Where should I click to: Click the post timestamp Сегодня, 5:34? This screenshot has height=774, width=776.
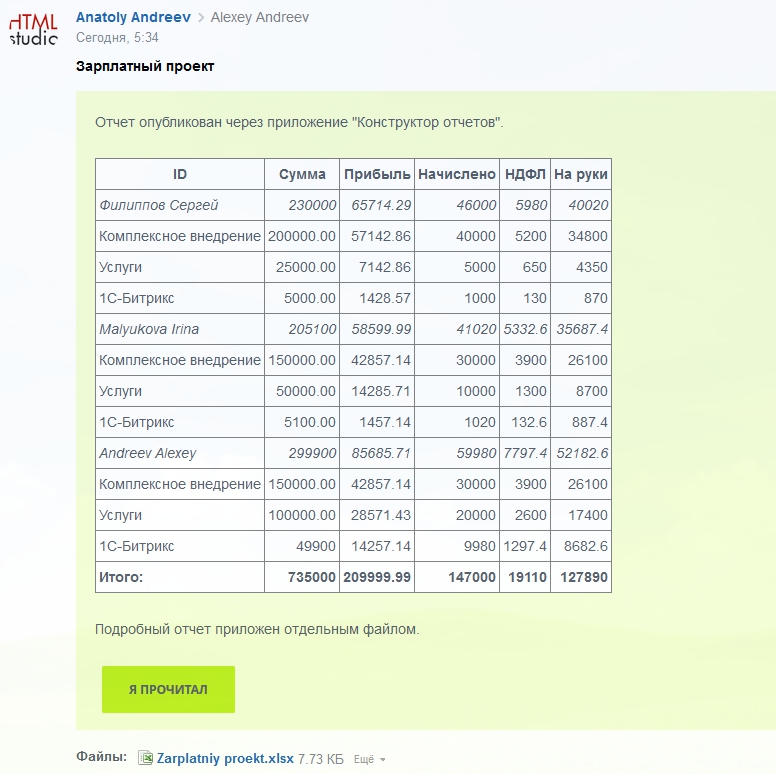[117, 38]
